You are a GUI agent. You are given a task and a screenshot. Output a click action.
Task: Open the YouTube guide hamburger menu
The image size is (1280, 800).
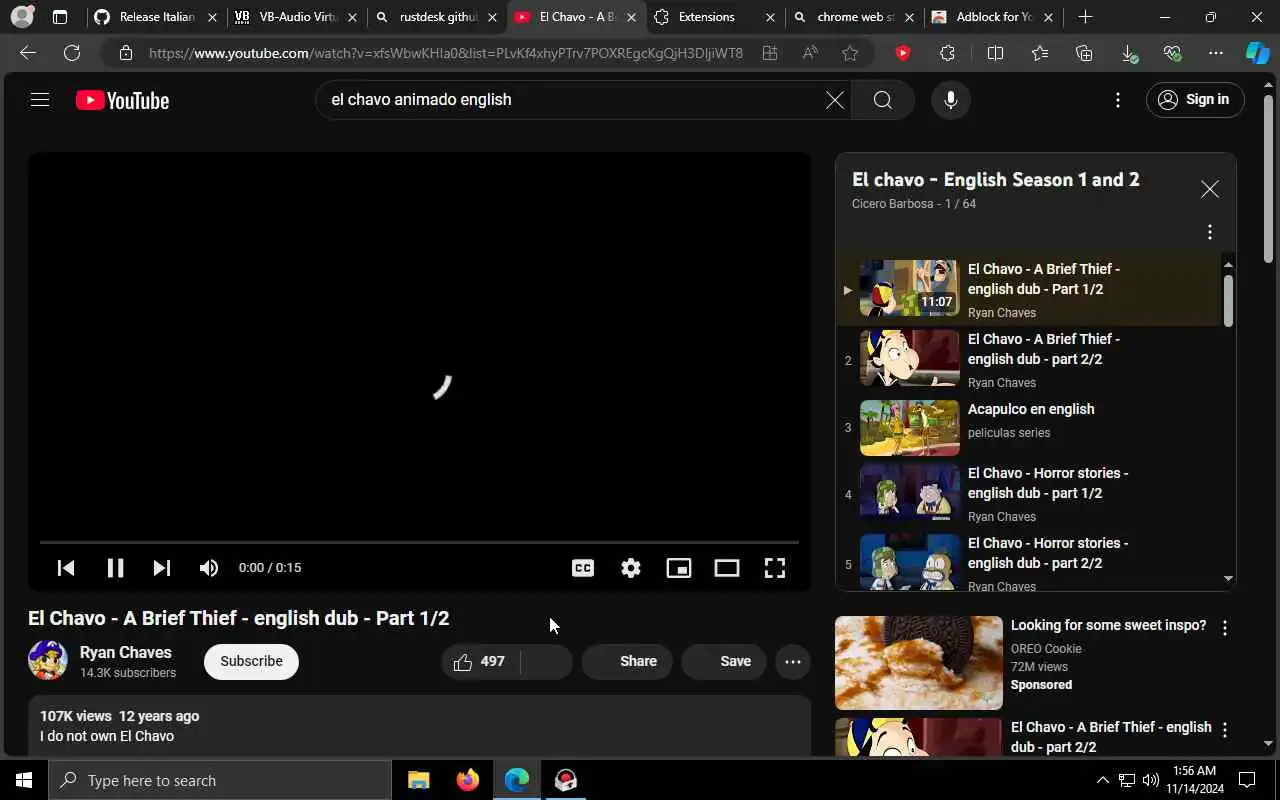click(x=40, y=100)
